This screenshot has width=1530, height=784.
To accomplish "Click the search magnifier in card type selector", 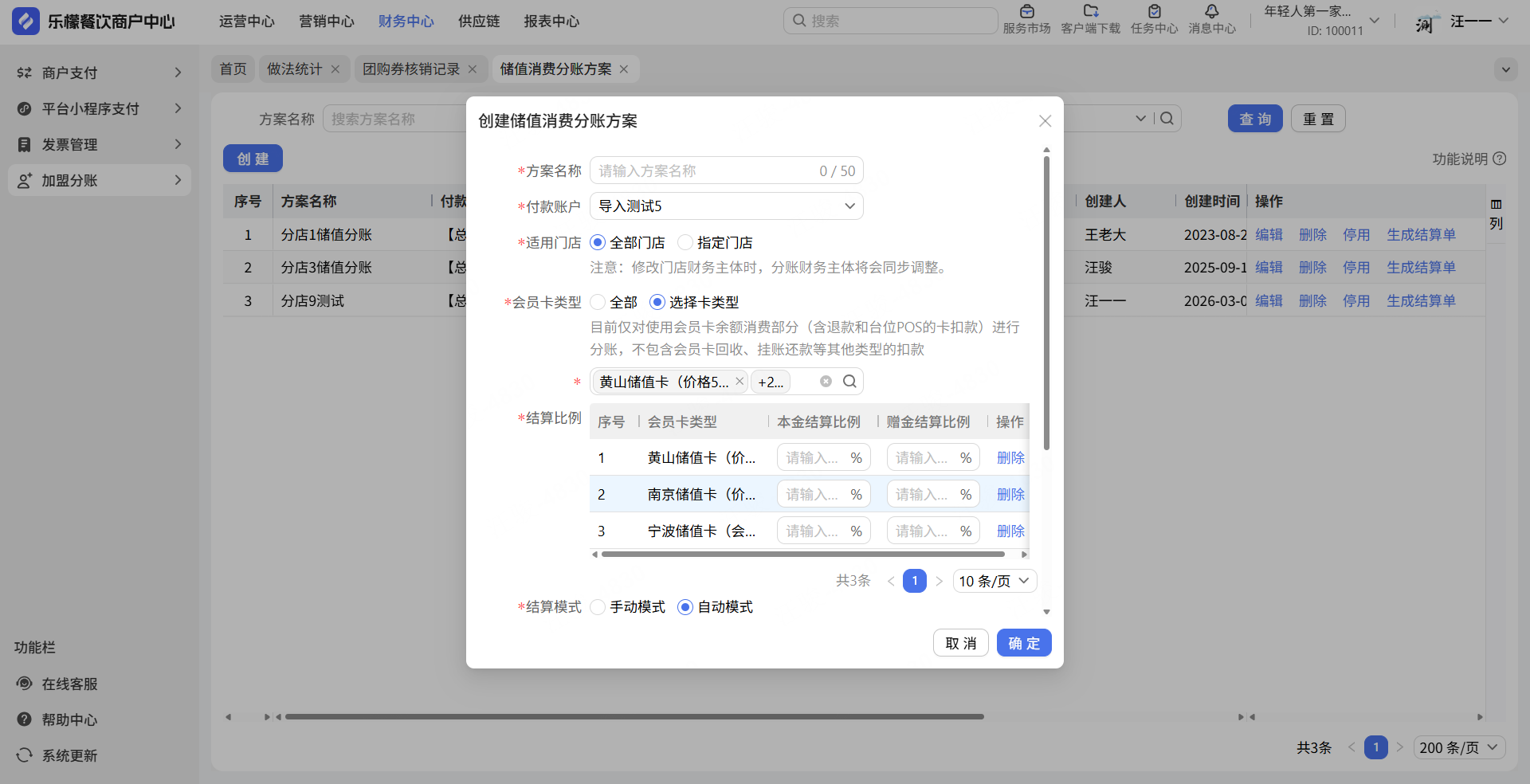I will 849,382.
